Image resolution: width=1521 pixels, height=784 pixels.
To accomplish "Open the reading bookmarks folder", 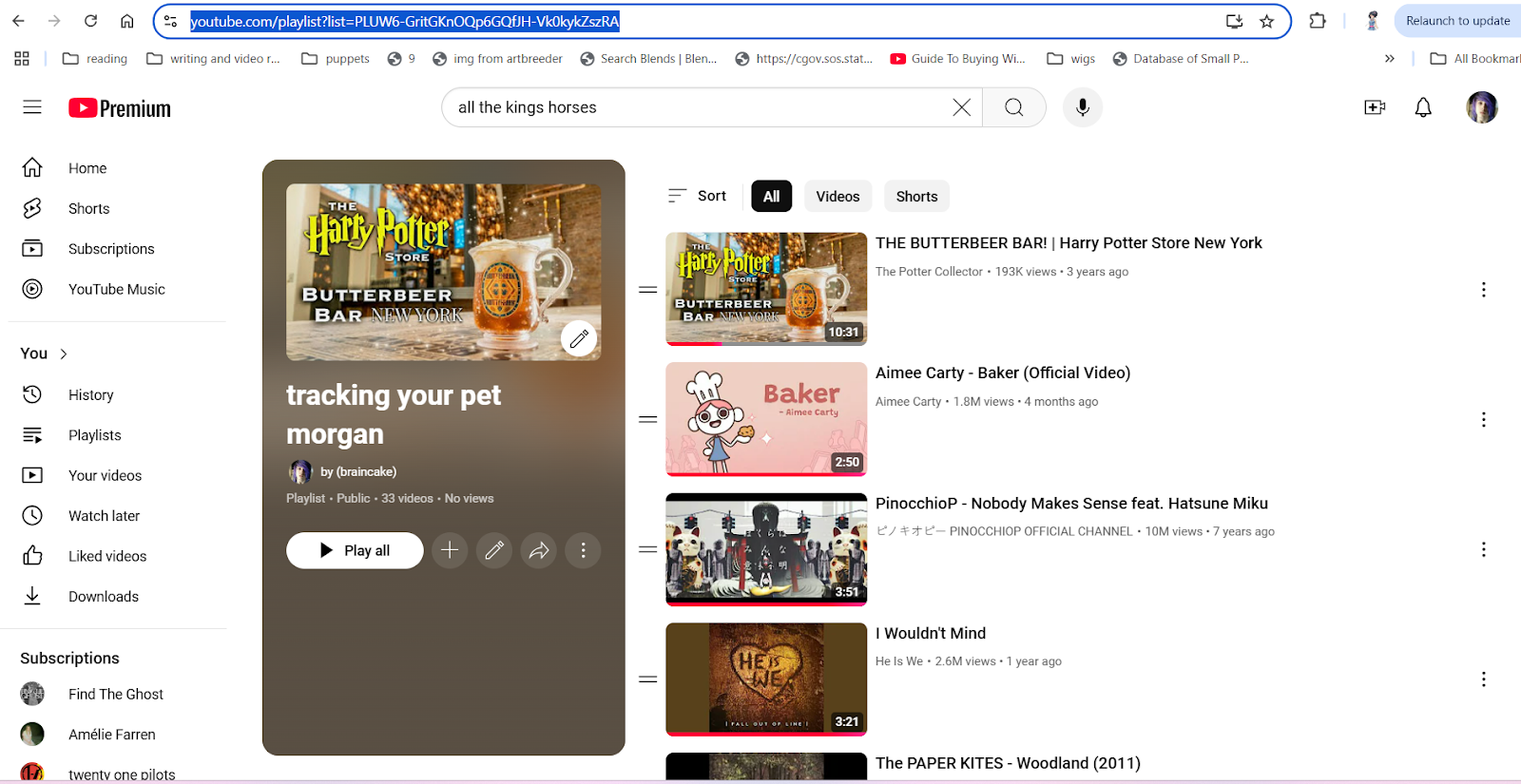I will pyautogui.click(x=95, y=59).
